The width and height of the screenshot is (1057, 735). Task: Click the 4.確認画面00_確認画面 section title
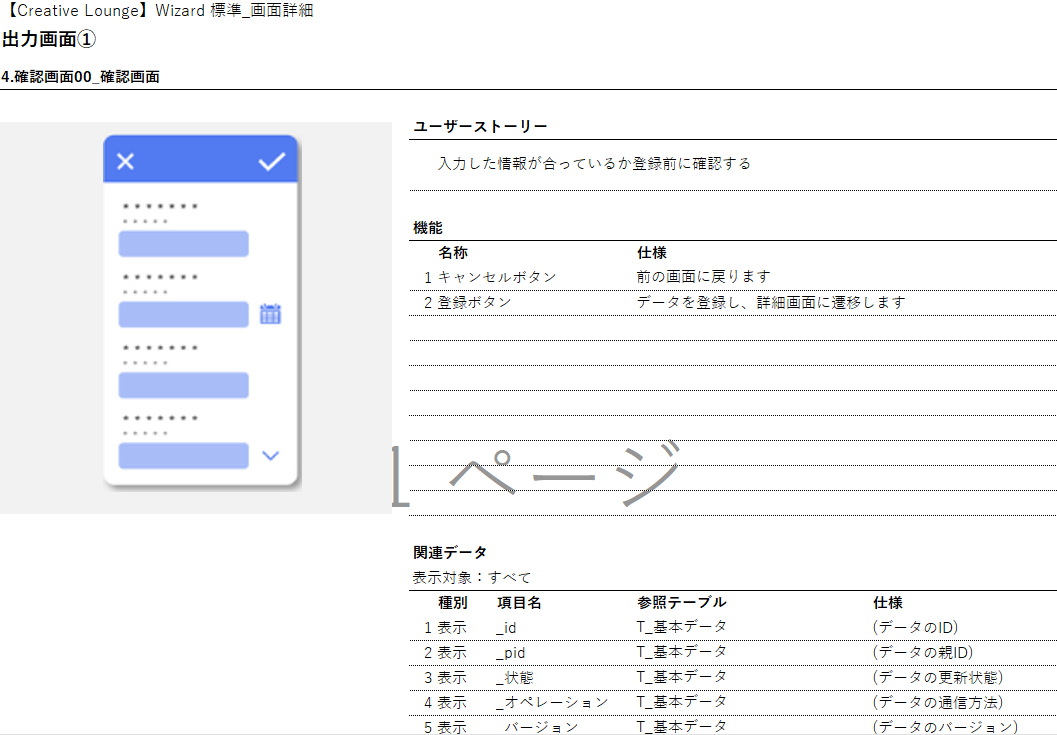tap(80, 77)
